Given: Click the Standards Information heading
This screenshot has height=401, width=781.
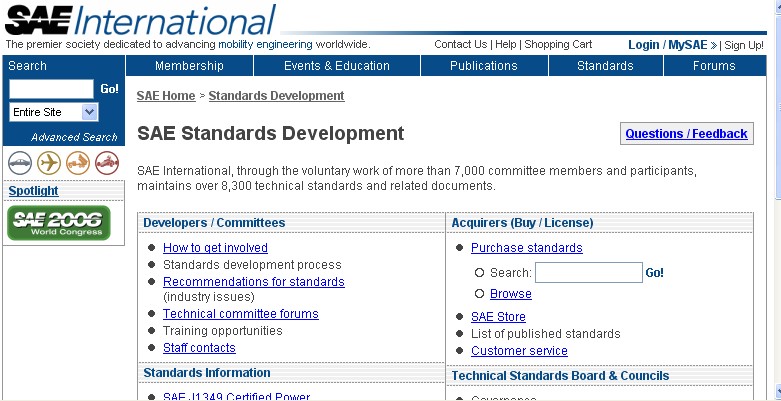Looking at the screenshot, I should tap(207, 373).
